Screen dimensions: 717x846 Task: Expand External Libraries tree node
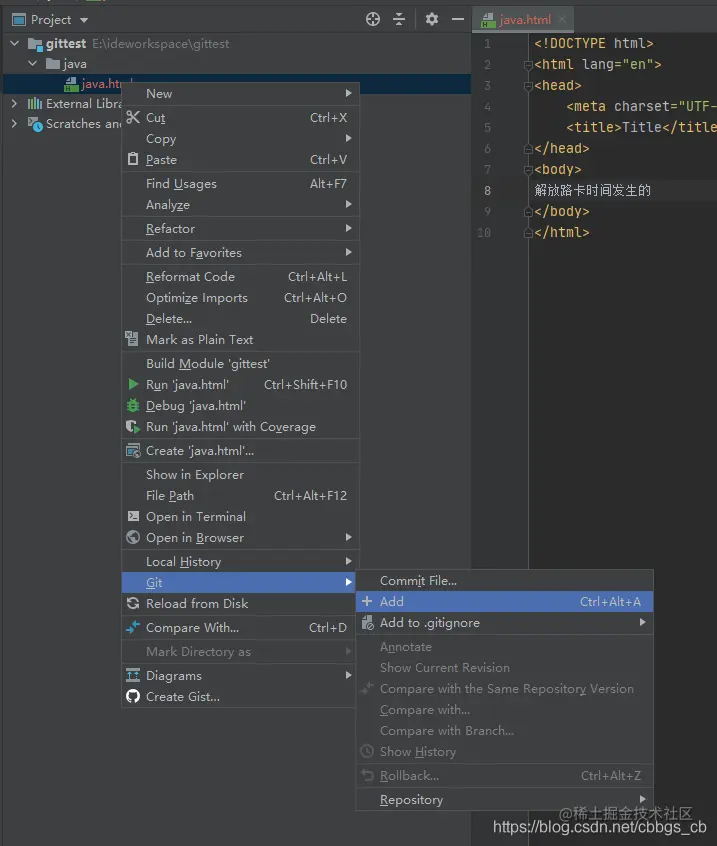click(14, 103)
